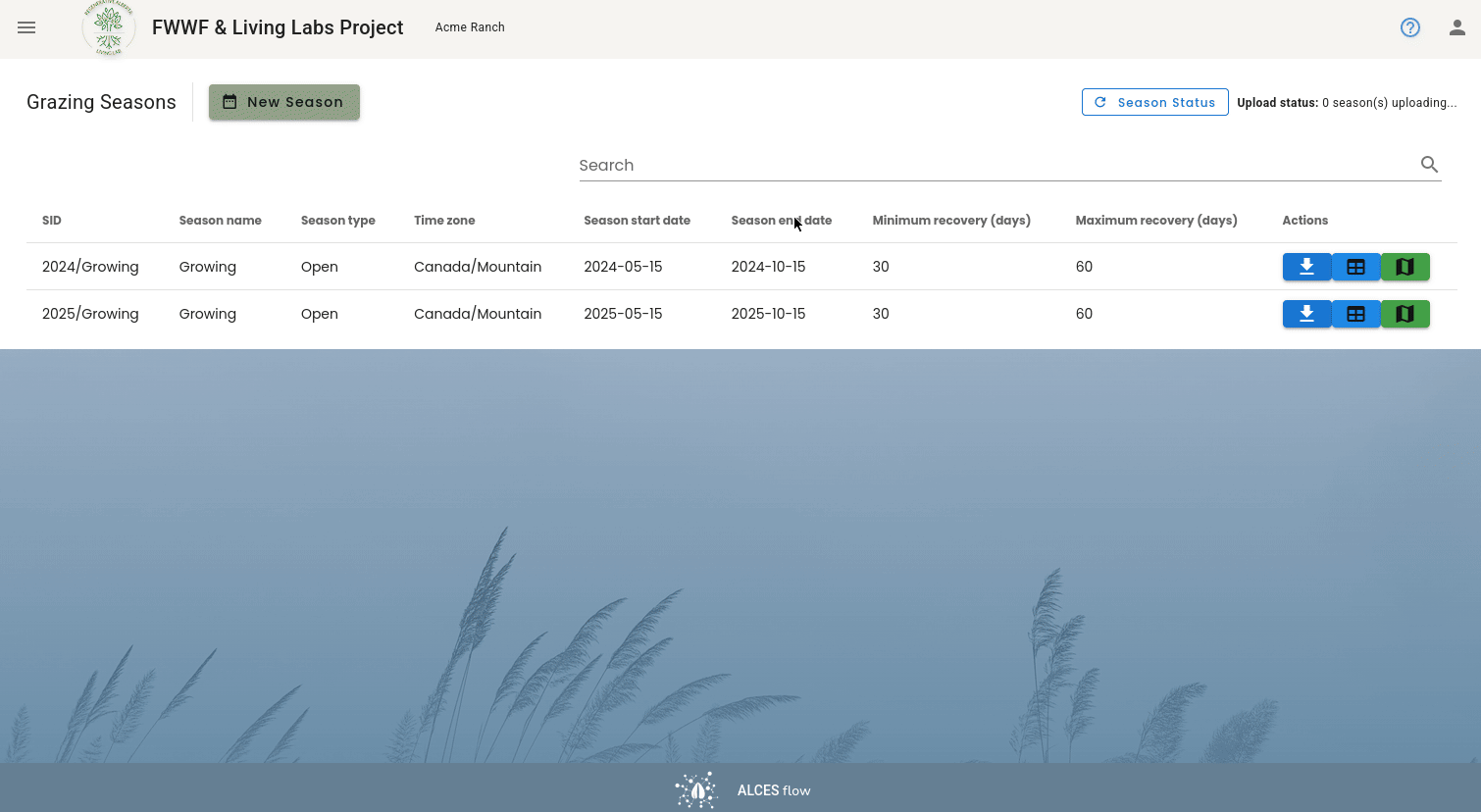The width and height of the screenshot is (1481, 812).
Task: Sort by Season end date header
Action: 782,221
